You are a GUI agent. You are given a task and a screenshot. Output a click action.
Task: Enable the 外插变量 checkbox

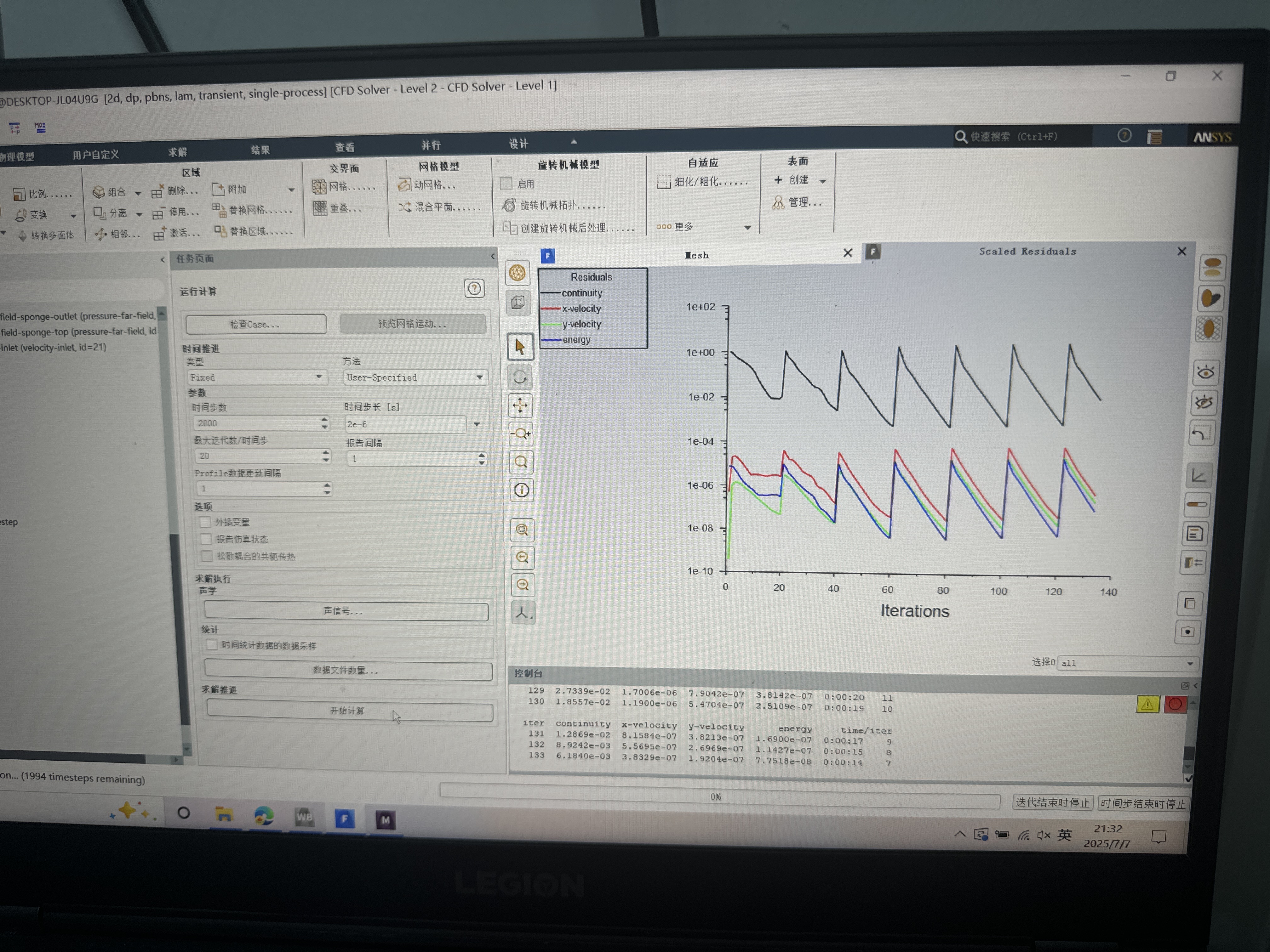205,522
